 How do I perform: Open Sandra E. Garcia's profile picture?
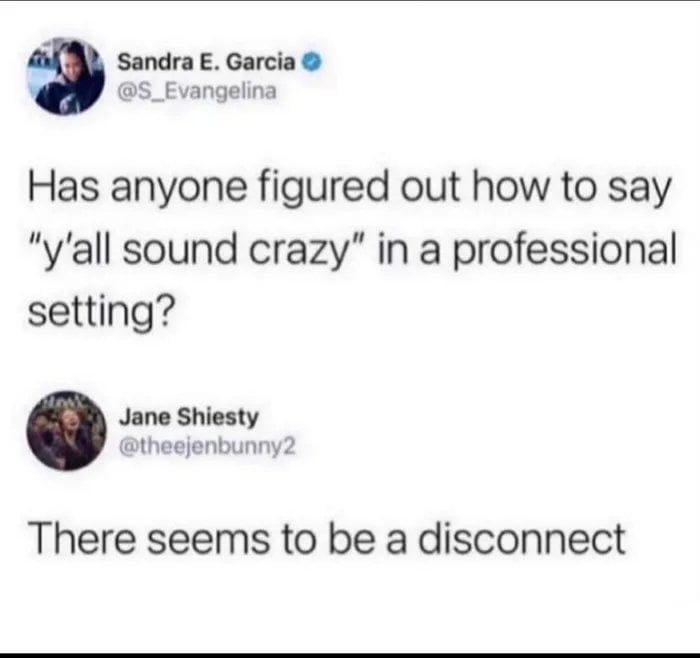(65, 76)
